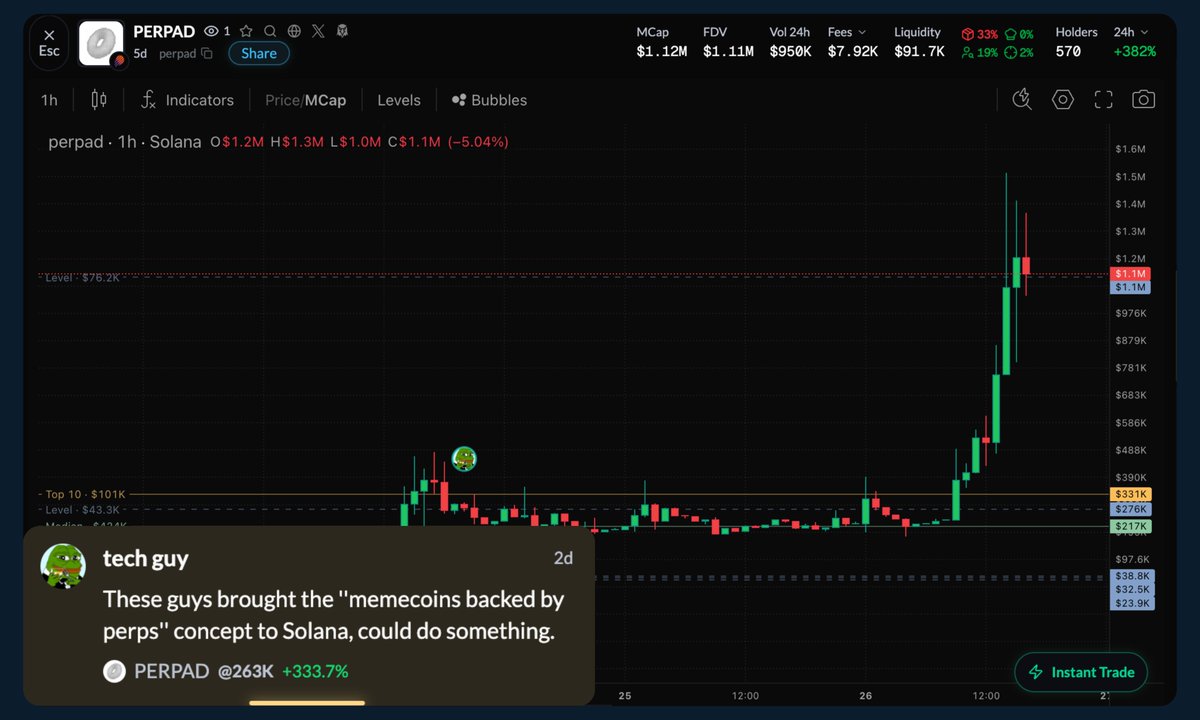Click the insiders 19% stat
The image size is (1200, 720).
click(x=979, y=52)
